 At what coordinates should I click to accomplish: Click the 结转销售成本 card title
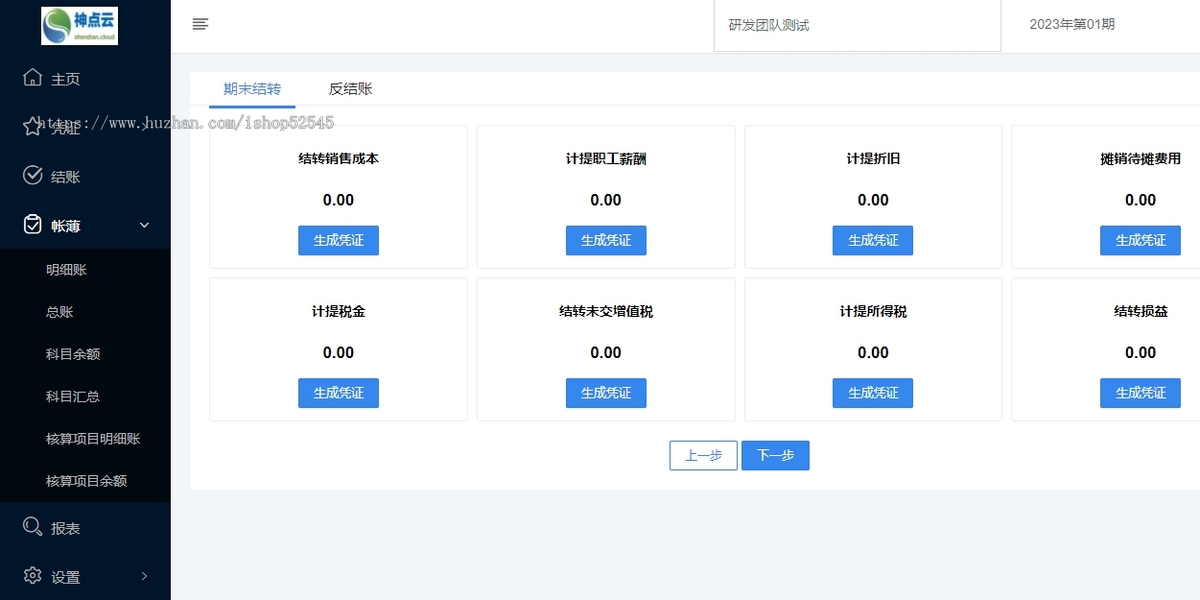click(x=338, y=159)
